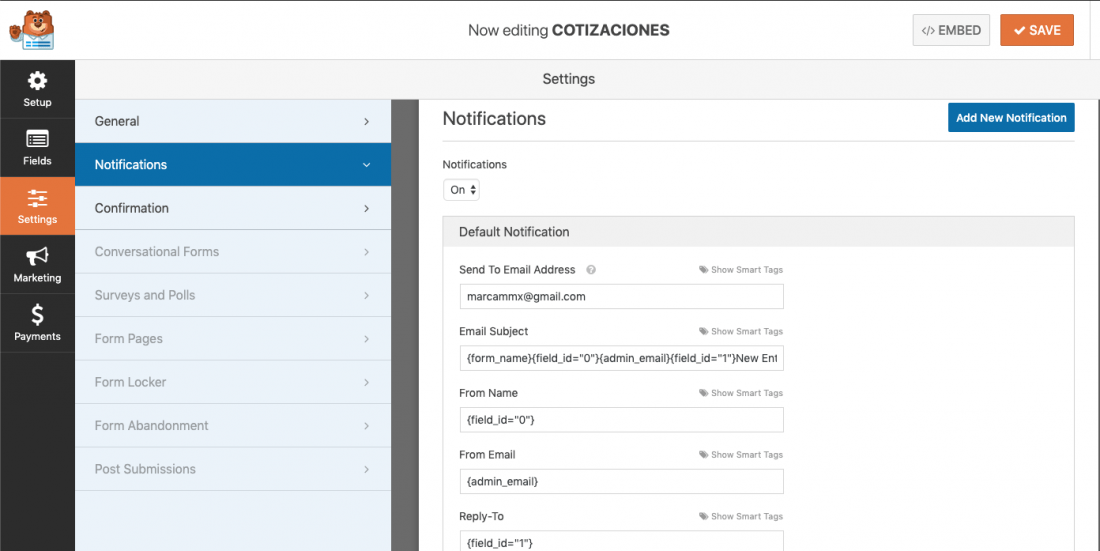
Task: Open the Form Abandonment settings tab
Action: tap(233, 425)
